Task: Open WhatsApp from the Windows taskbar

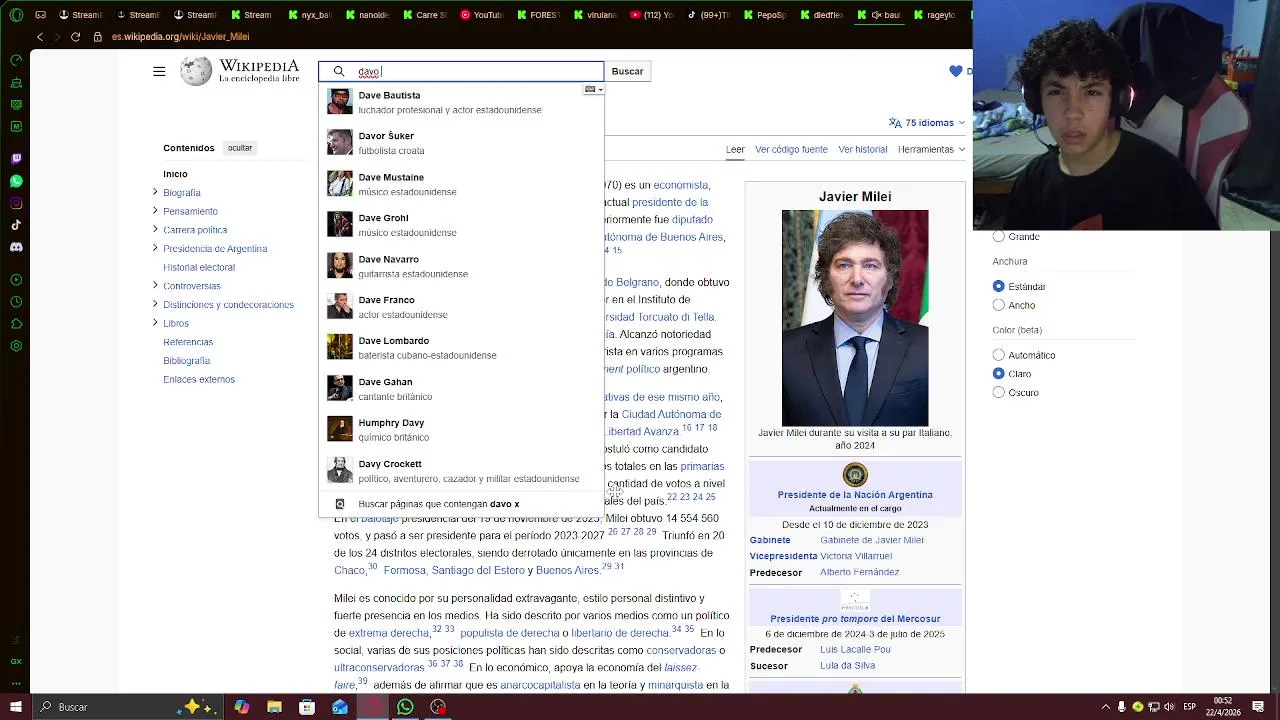Action: (x=405, y=707)
